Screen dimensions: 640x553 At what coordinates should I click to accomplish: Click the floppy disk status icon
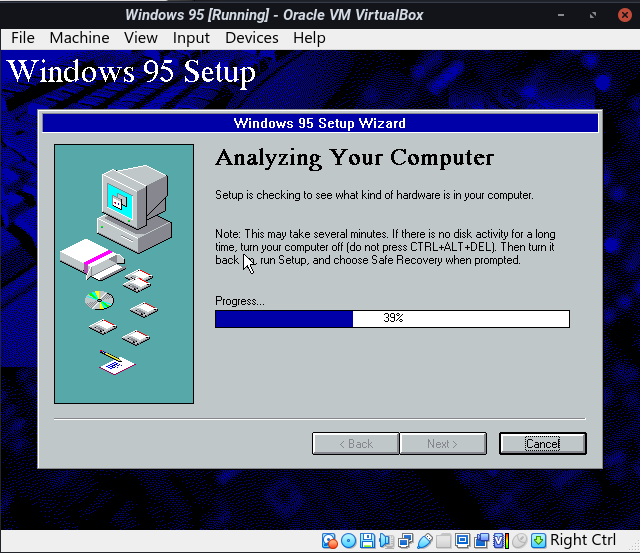click(368, 541)
